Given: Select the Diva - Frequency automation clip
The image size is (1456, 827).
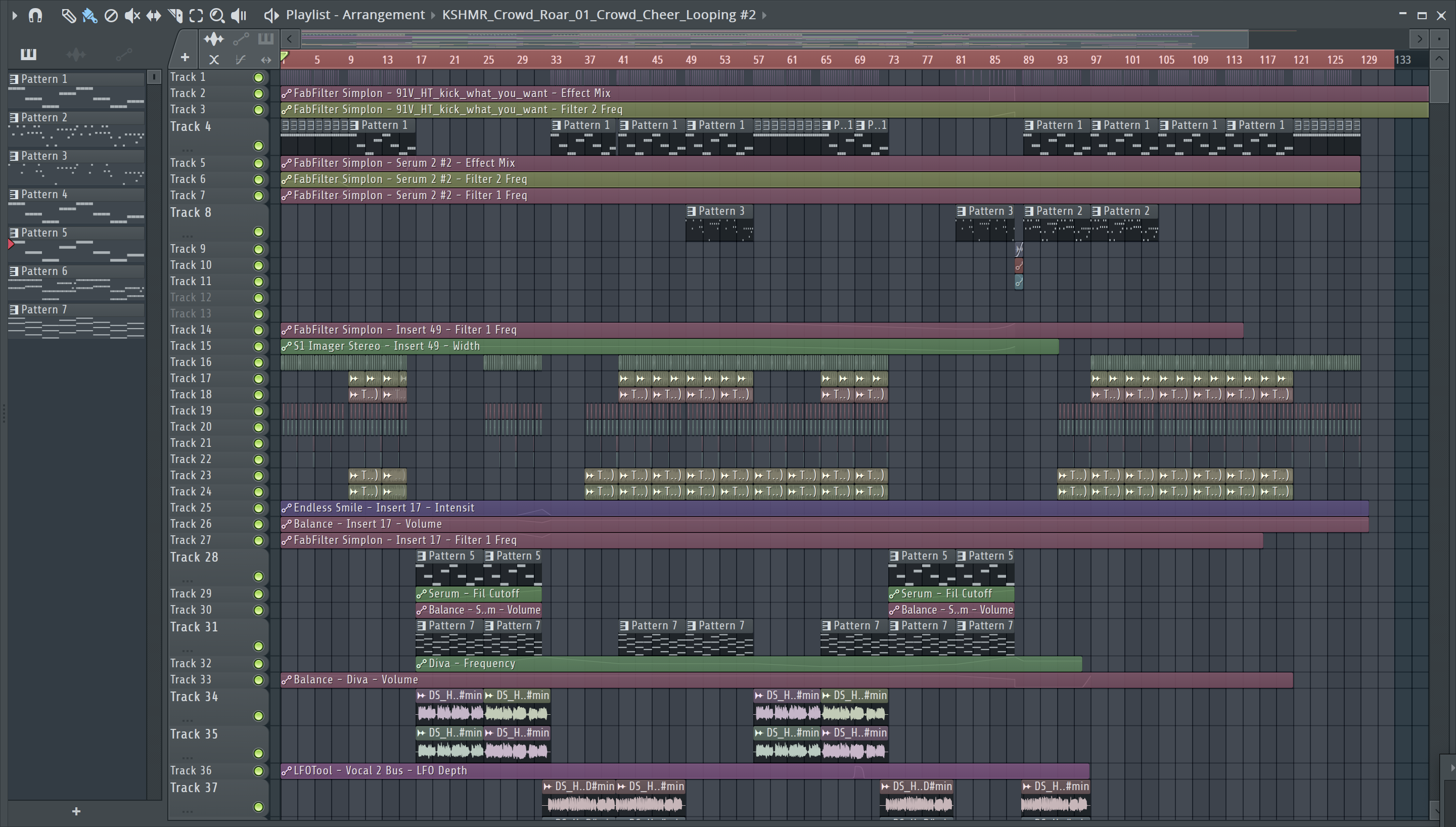Looking at the screenshot, I should click(749, 663).
